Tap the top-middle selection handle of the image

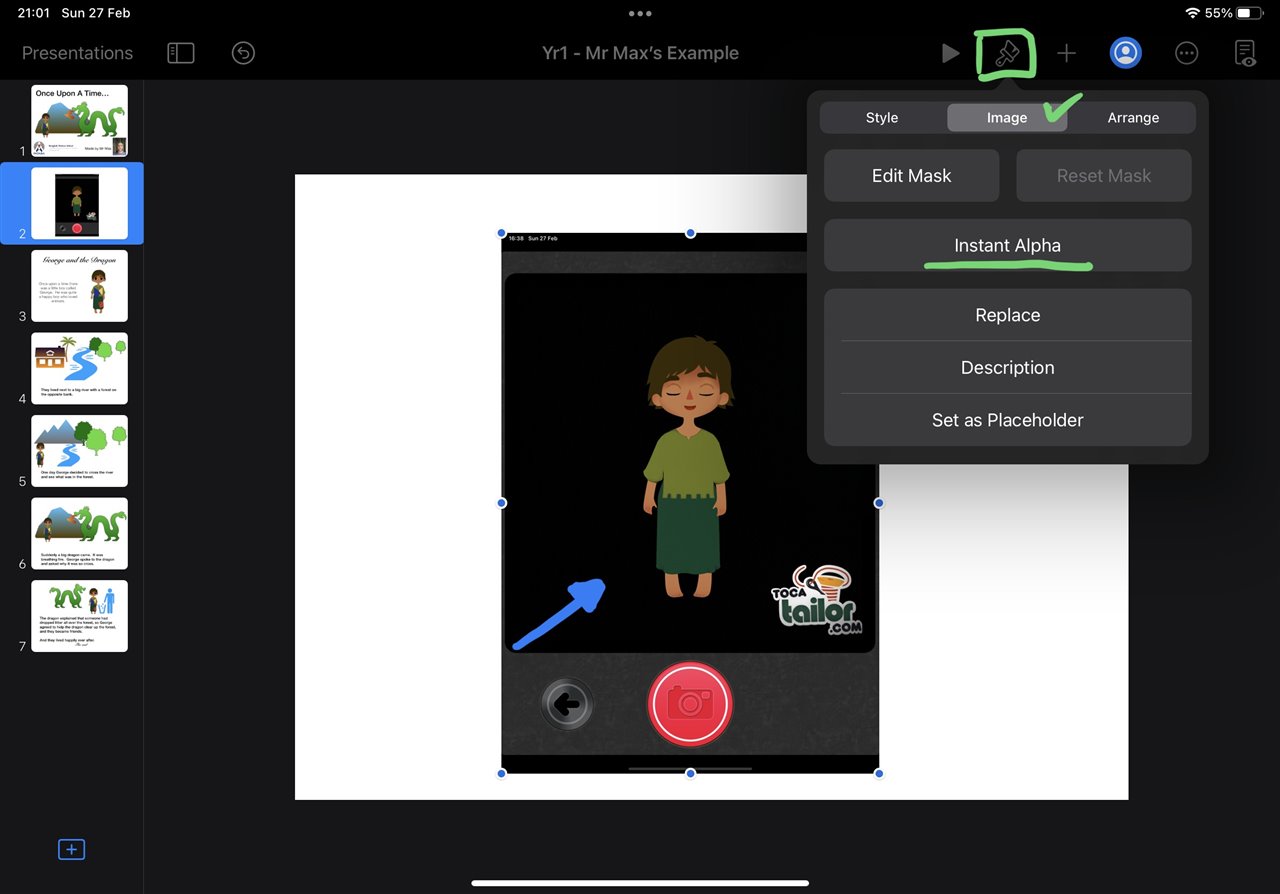coord(690,233)
